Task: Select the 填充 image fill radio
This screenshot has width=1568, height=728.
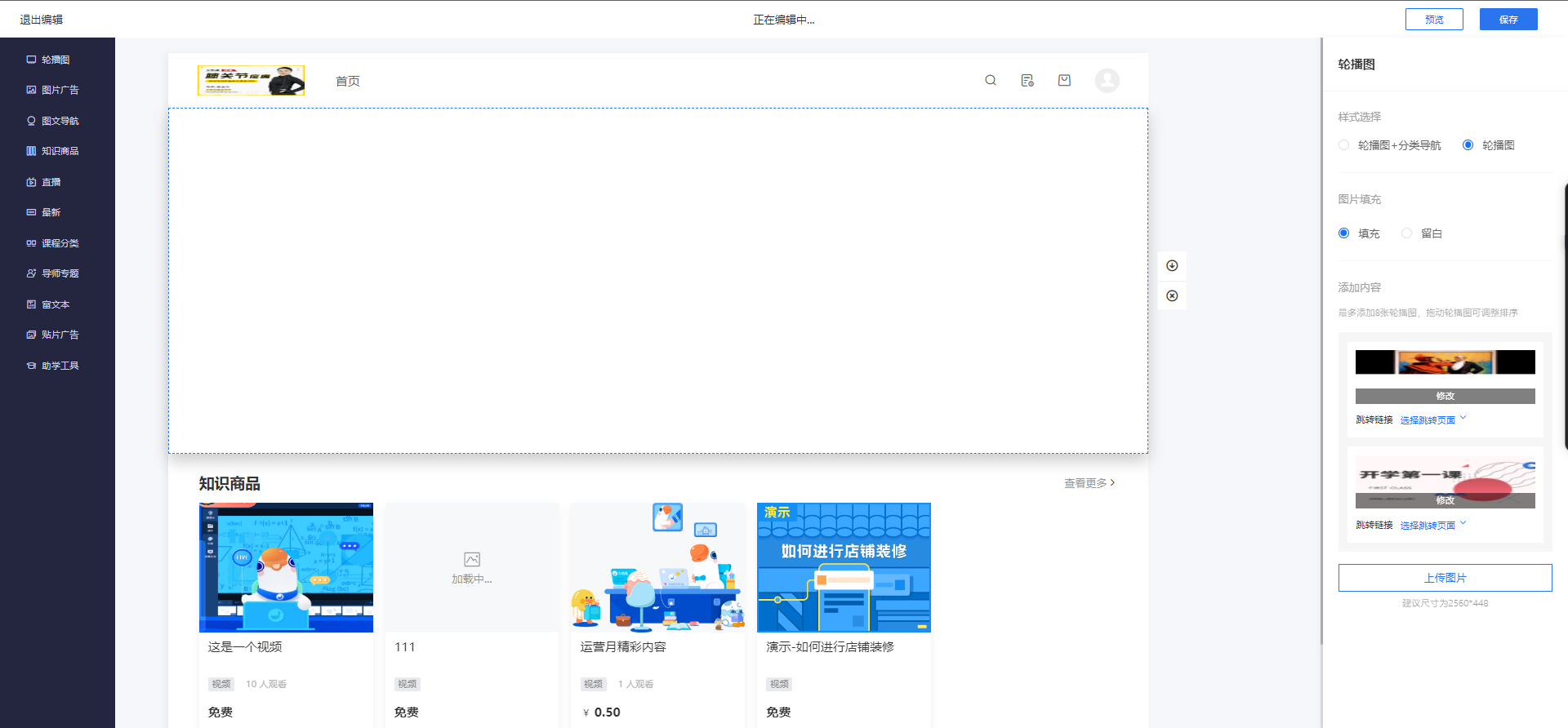Action: pyautogui.click(x=1344, y=233)
